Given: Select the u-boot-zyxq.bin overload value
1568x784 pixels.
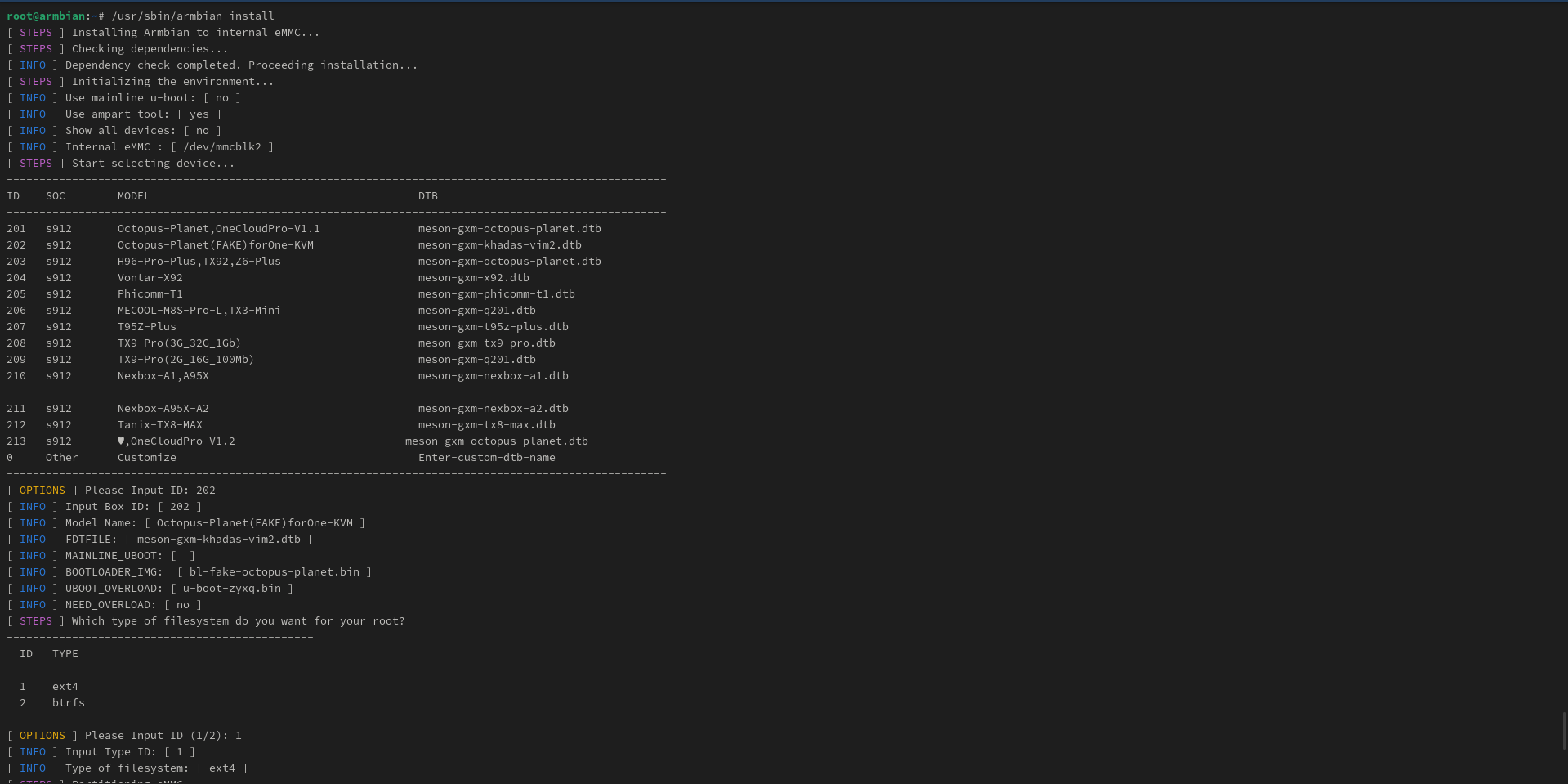Looking at the screenshot, I should click(x=231, y=588).
